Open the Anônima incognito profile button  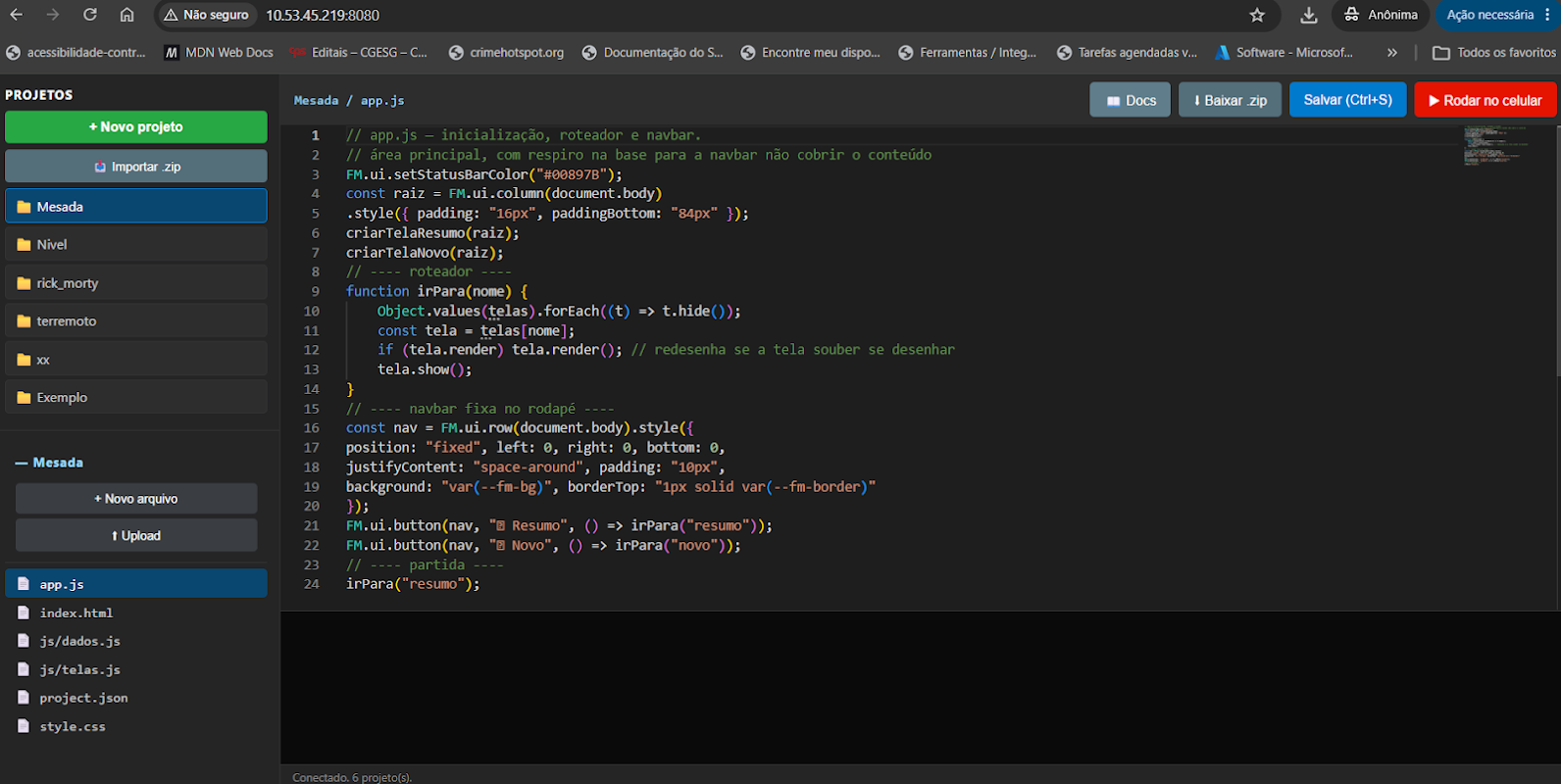tap(1381, 15)
